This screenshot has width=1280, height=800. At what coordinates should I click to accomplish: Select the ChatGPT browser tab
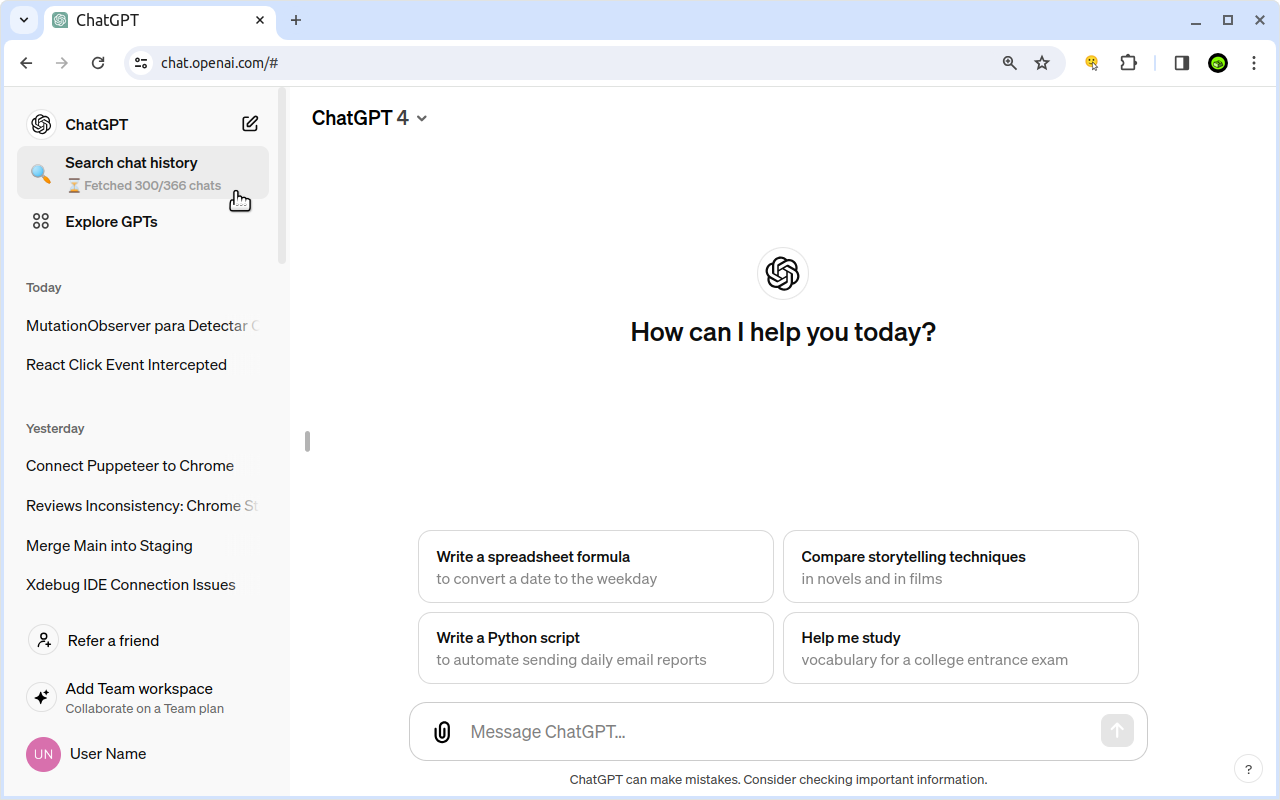[160, 20]
